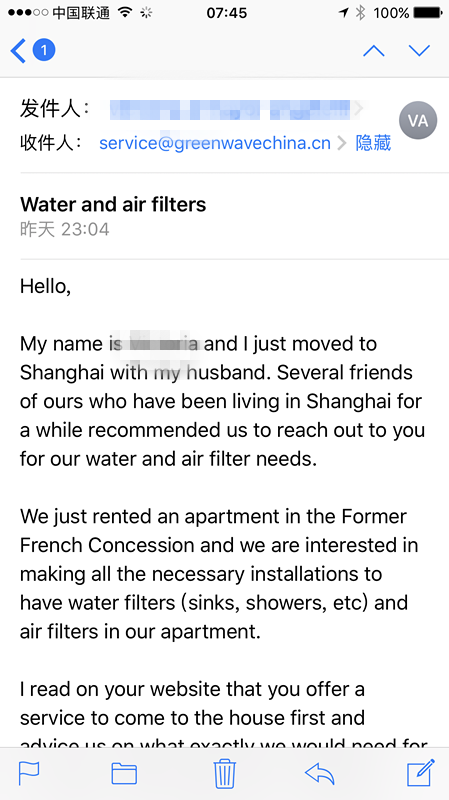
Task: Expand the sender chevron next to blurred address
Action: [359, 108]
